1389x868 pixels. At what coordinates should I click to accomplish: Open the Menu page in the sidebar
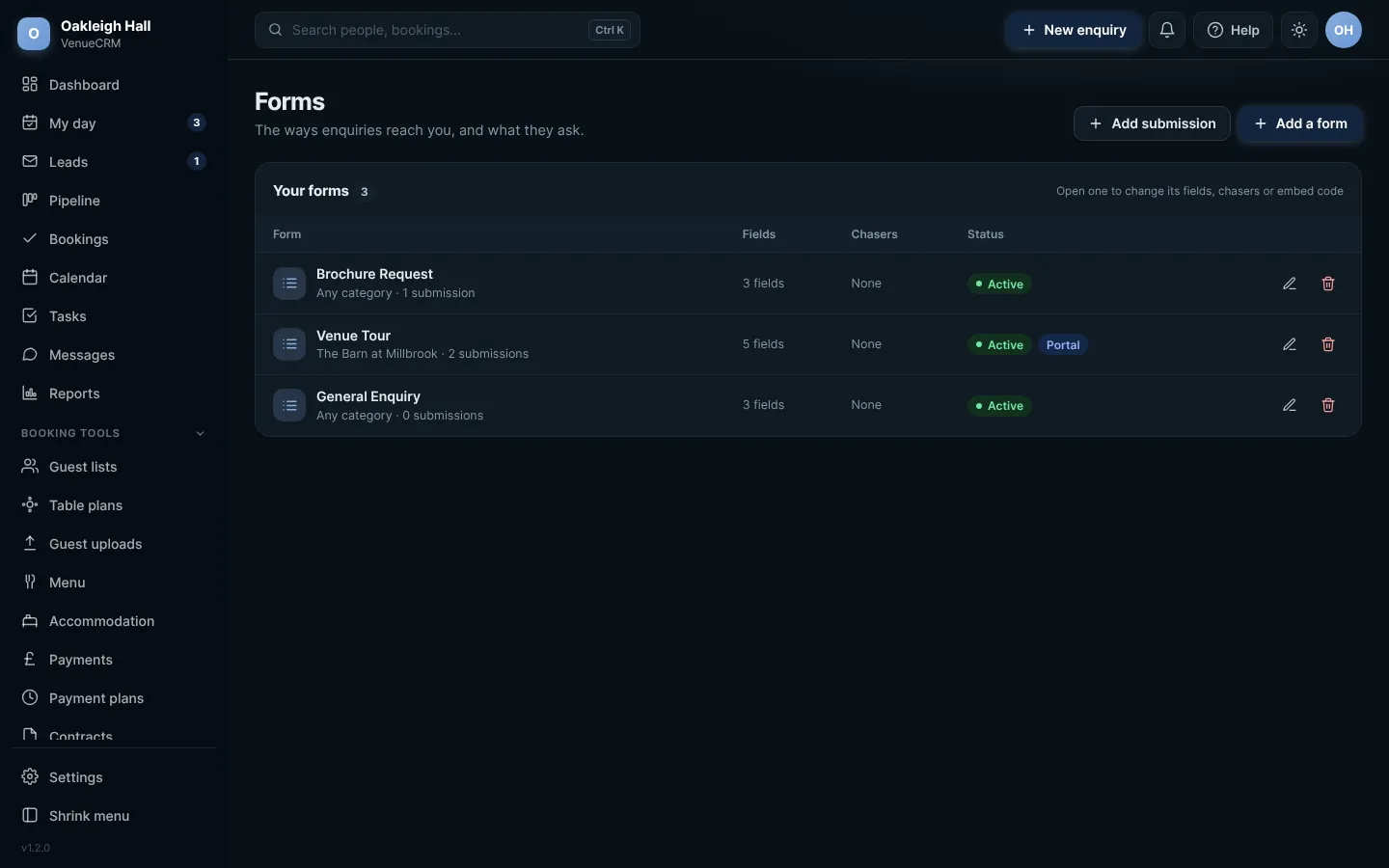114,583
